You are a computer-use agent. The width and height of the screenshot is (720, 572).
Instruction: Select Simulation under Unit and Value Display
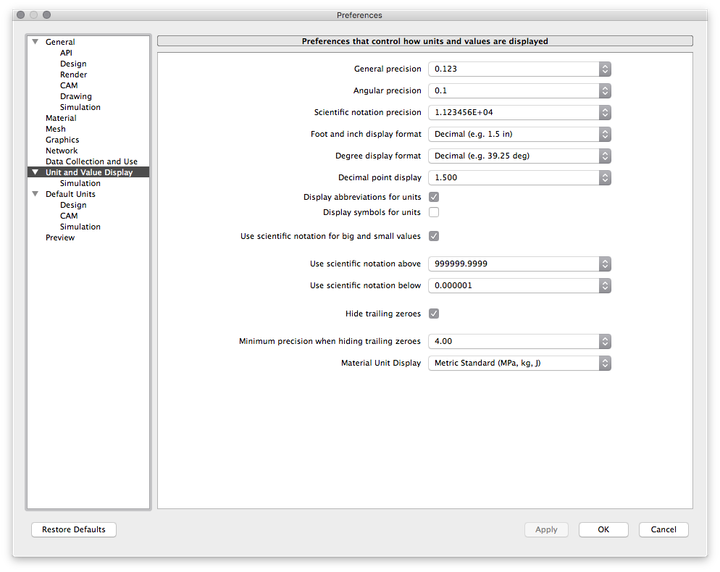coord(80,183)
